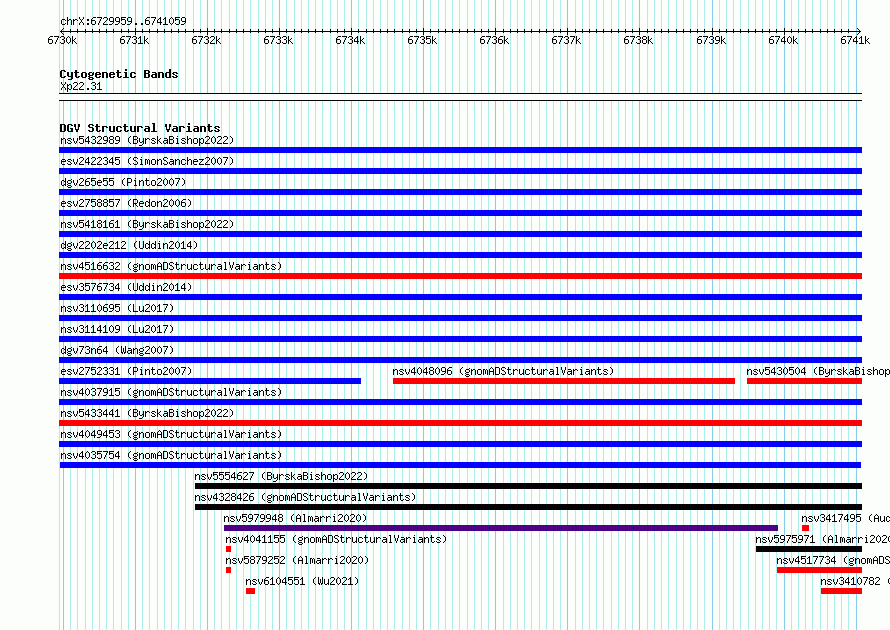The width and height of the screenshot is (890, 630).
Task: Click the blue bar under esv2758857 (Redon2006)
Action: pos(460,213)
